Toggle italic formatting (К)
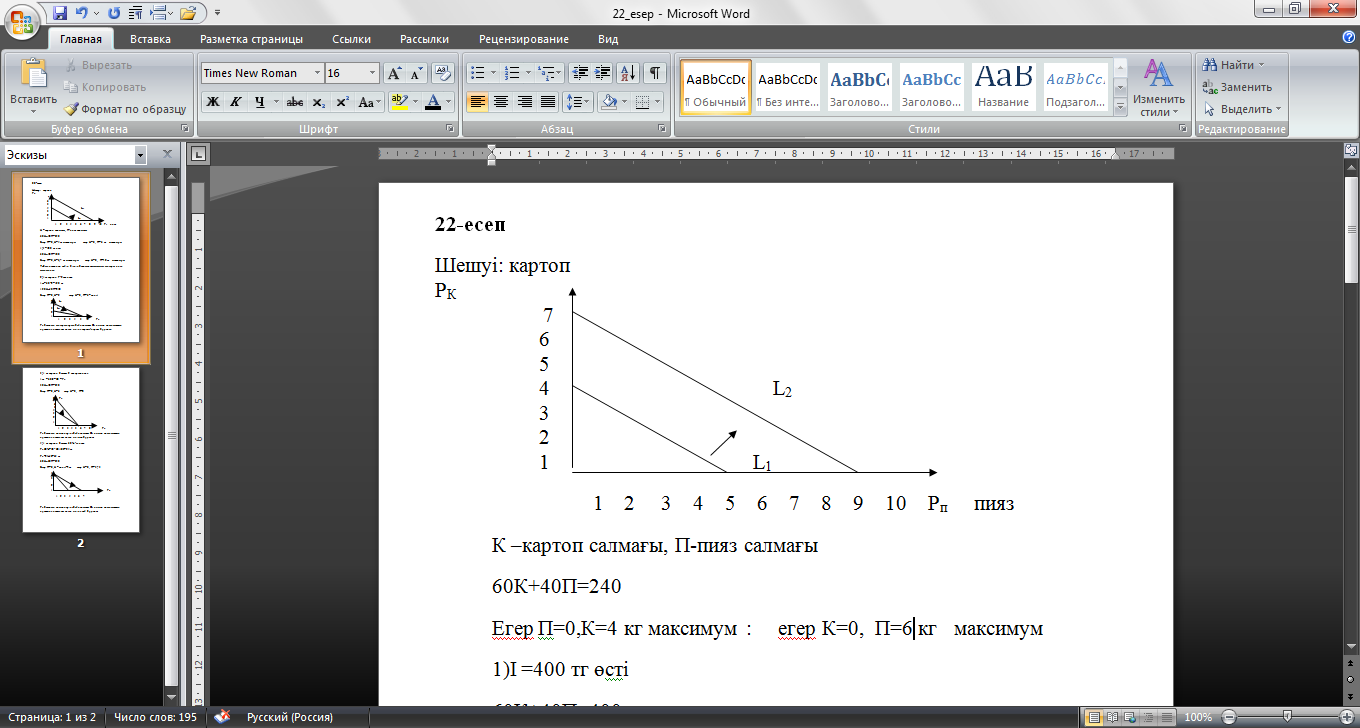This screenshot has width=1360, height=728. pos(236,102)
